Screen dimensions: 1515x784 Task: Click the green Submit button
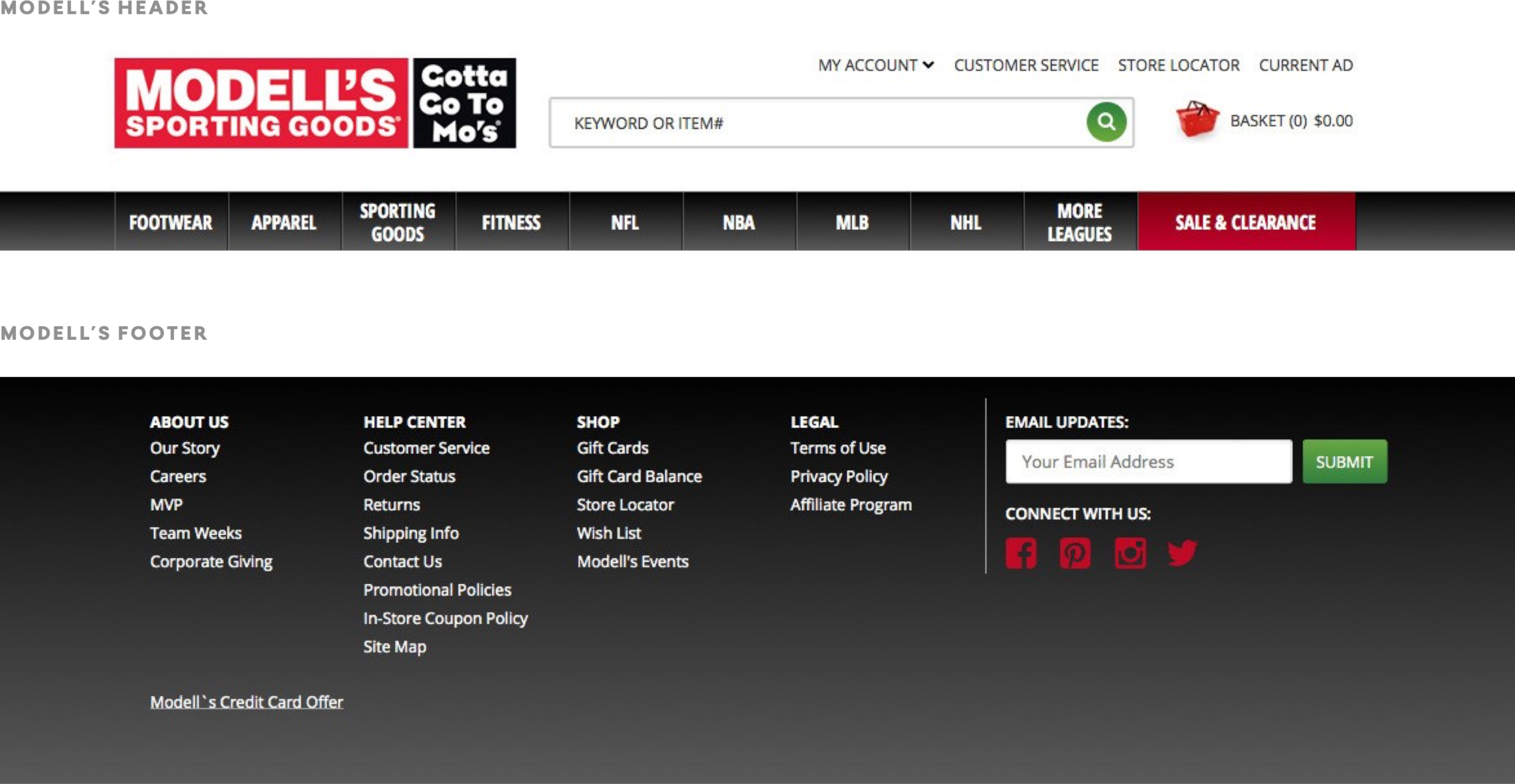pyautogui.click(x=1345, y=462)
